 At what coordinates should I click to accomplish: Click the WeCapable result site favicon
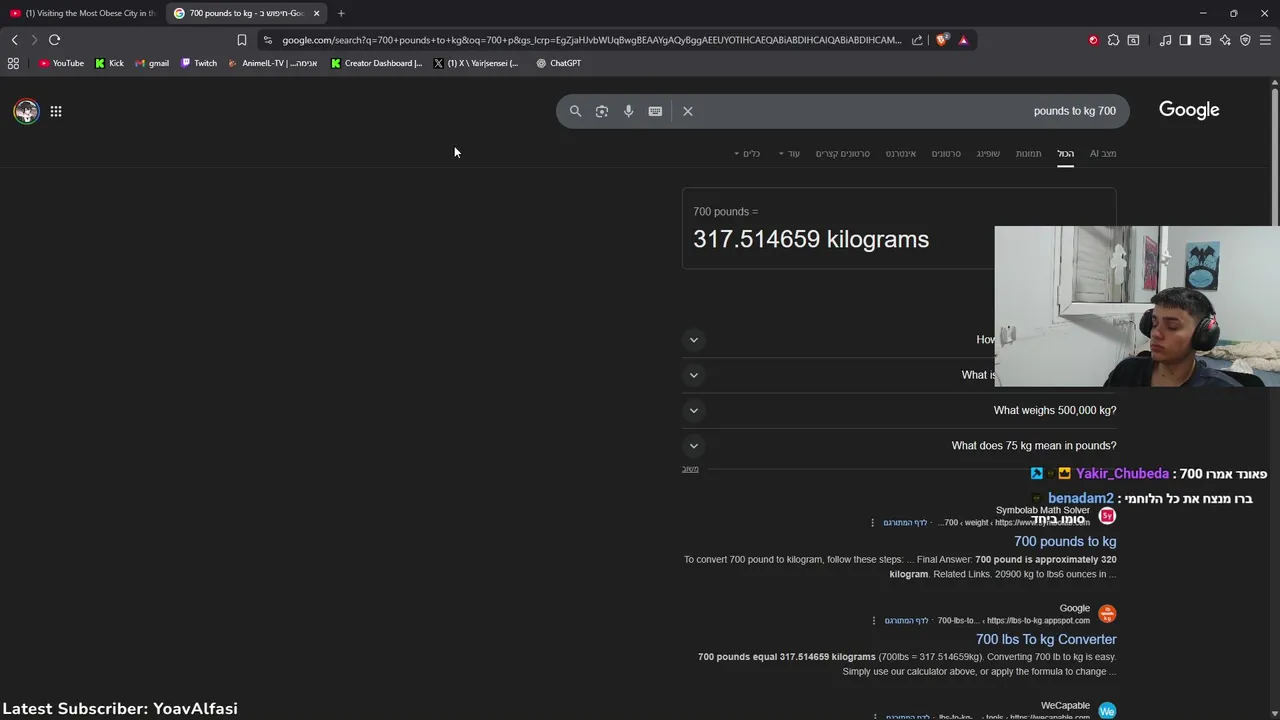coord(1107,711)
